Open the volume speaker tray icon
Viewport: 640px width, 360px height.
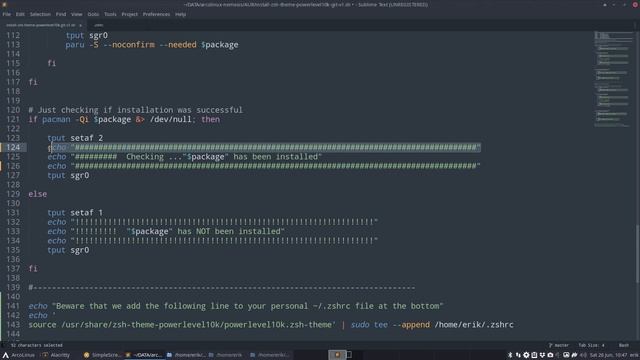click(x=583, y=355)
